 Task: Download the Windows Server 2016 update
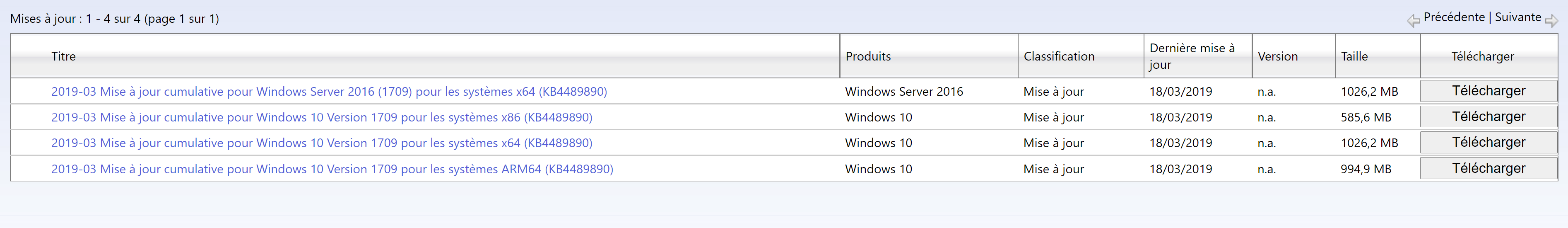tap(1488, 91)
